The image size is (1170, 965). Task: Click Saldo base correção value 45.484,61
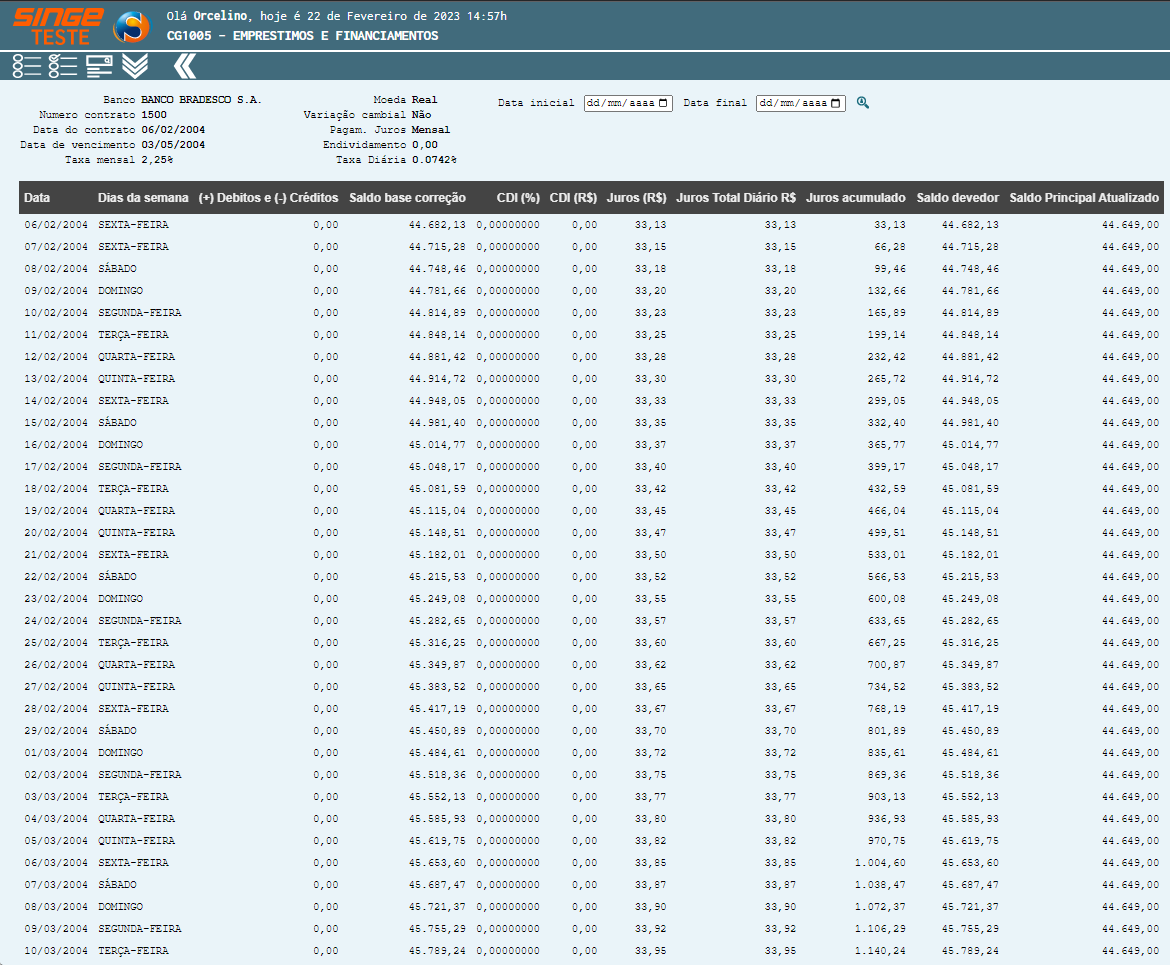pos(437,753)
